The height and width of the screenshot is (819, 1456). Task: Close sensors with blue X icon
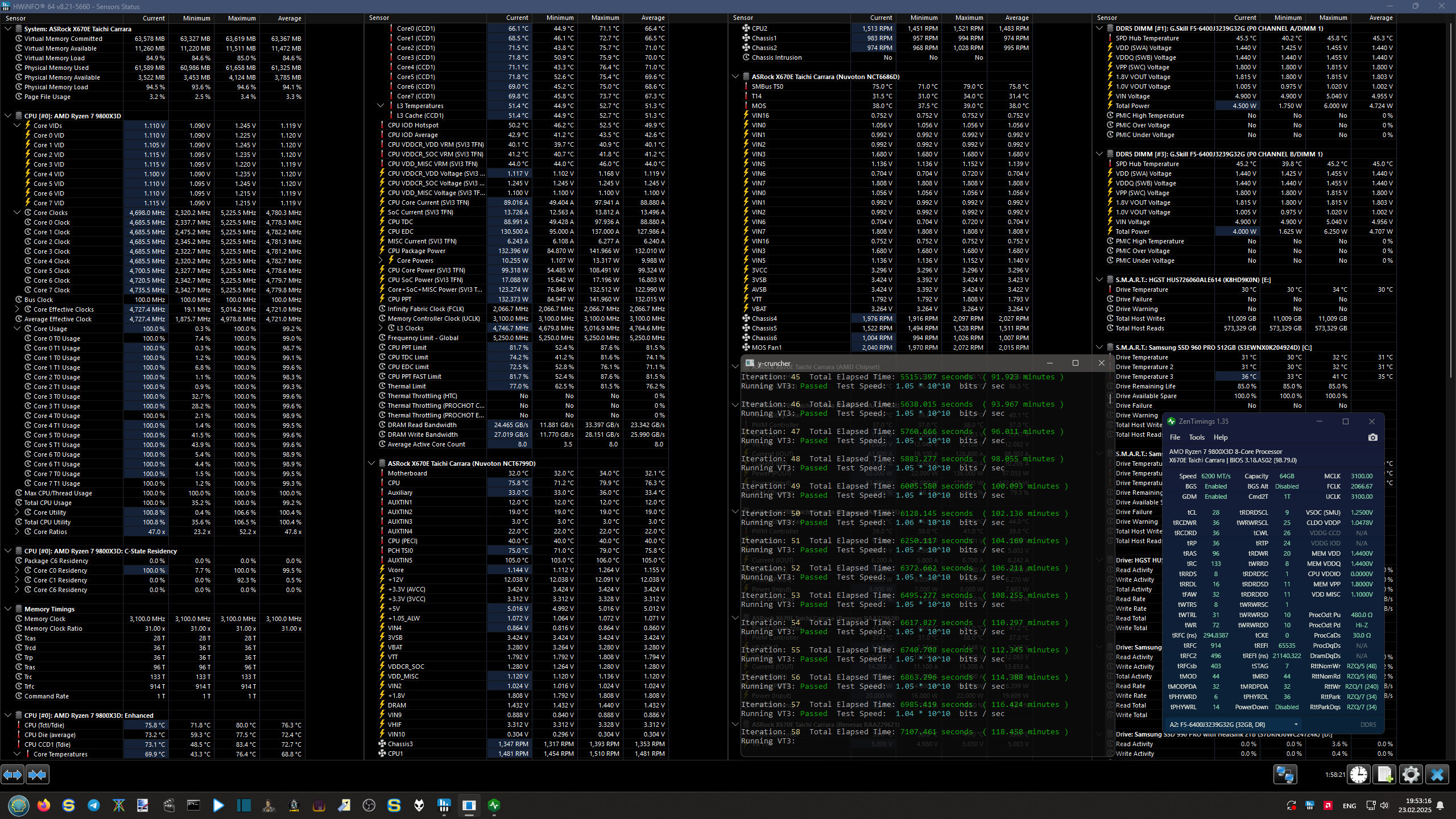coord(1437,774)
